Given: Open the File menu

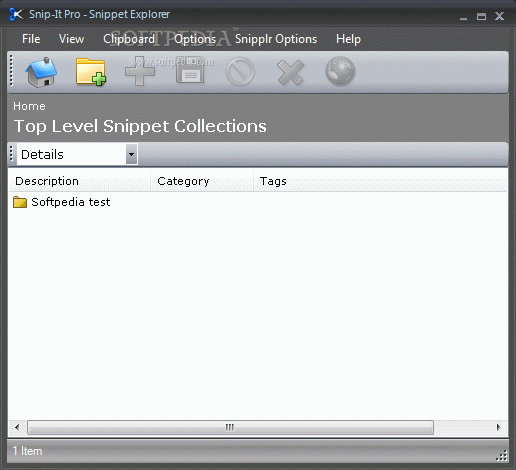Looking at the screenshot, I should coord(31,39).
